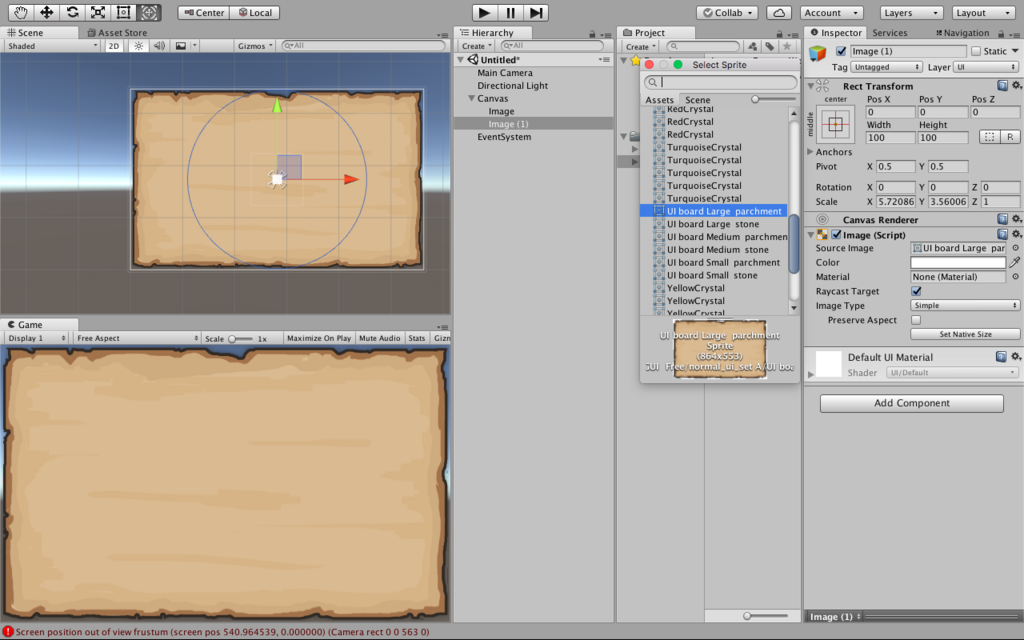Open the Cloud services icon

pyautogui.click(x=778, y=12)
